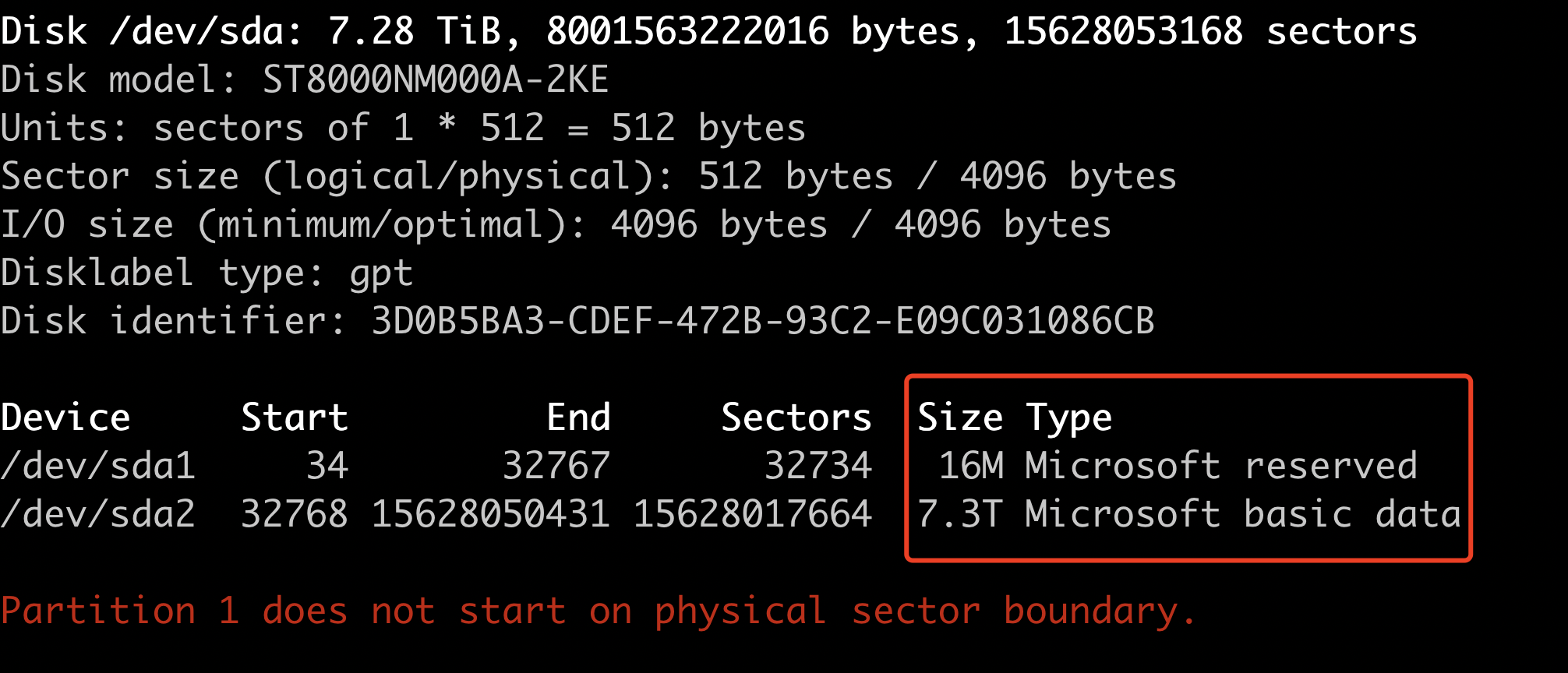The image size is (1568, 673).
Task: Click the Type column header
Action: click(x=1068, y=419)
